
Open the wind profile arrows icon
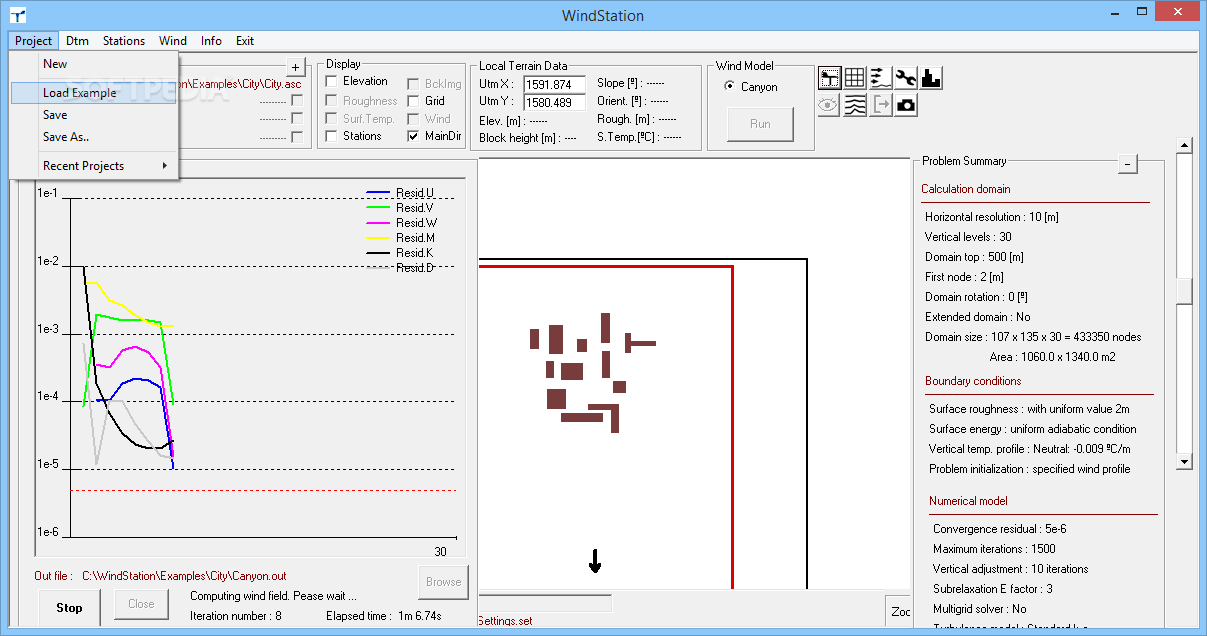(x=881, y=78)
